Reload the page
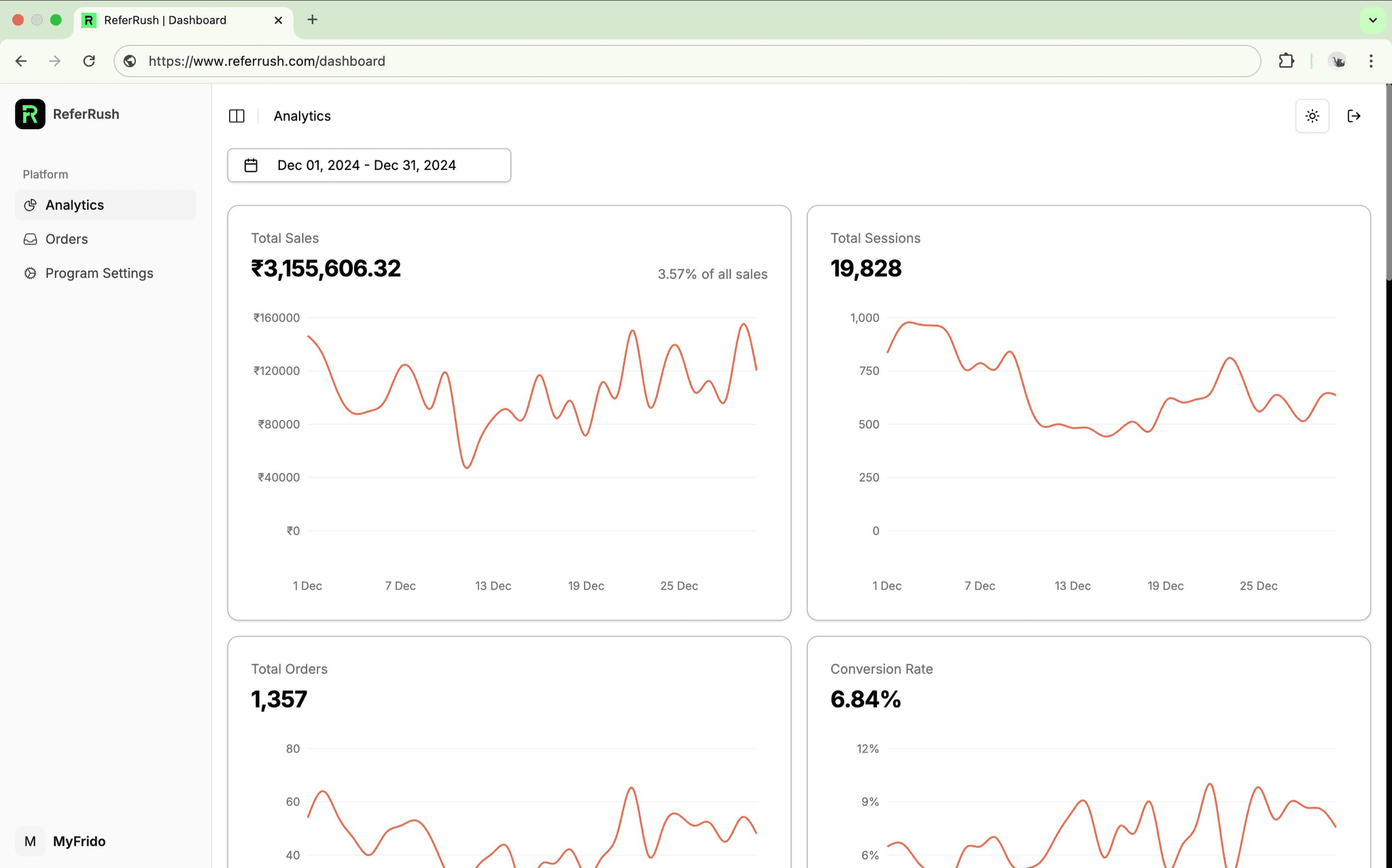Screen dimensions: 1392x868 point(89,61)
